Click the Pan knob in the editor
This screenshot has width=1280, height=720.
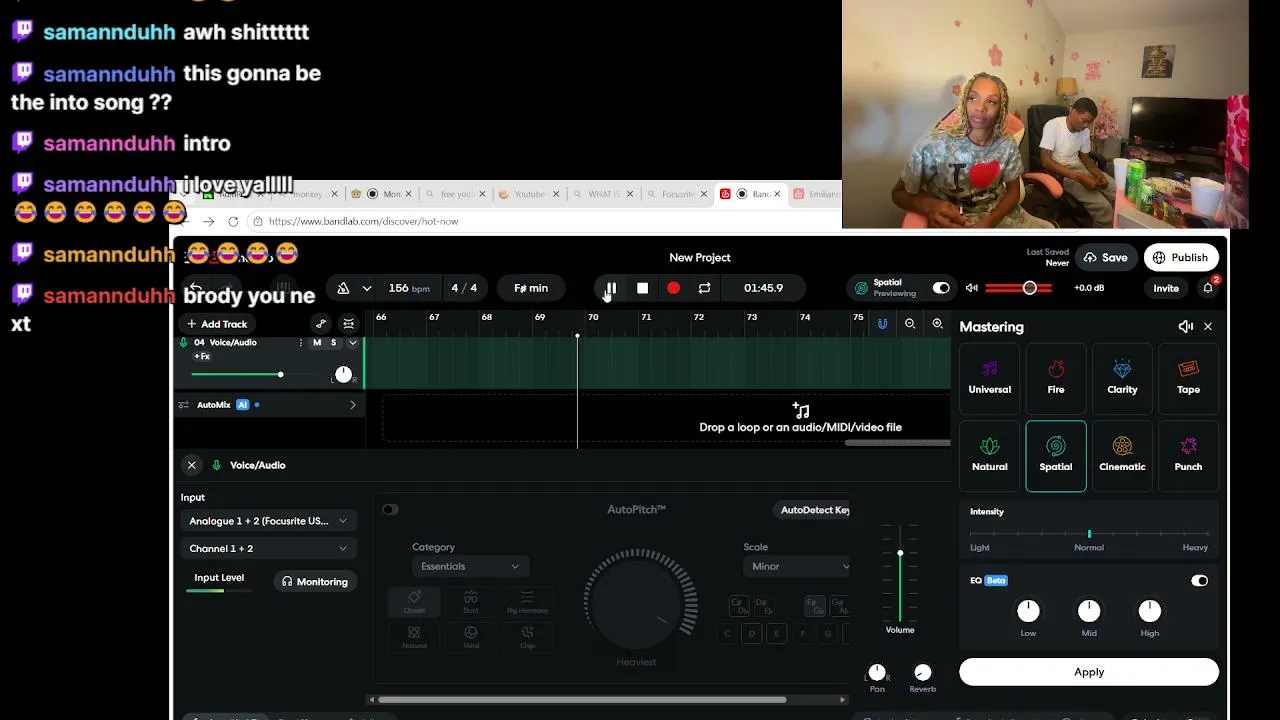[x=877, y=672]
